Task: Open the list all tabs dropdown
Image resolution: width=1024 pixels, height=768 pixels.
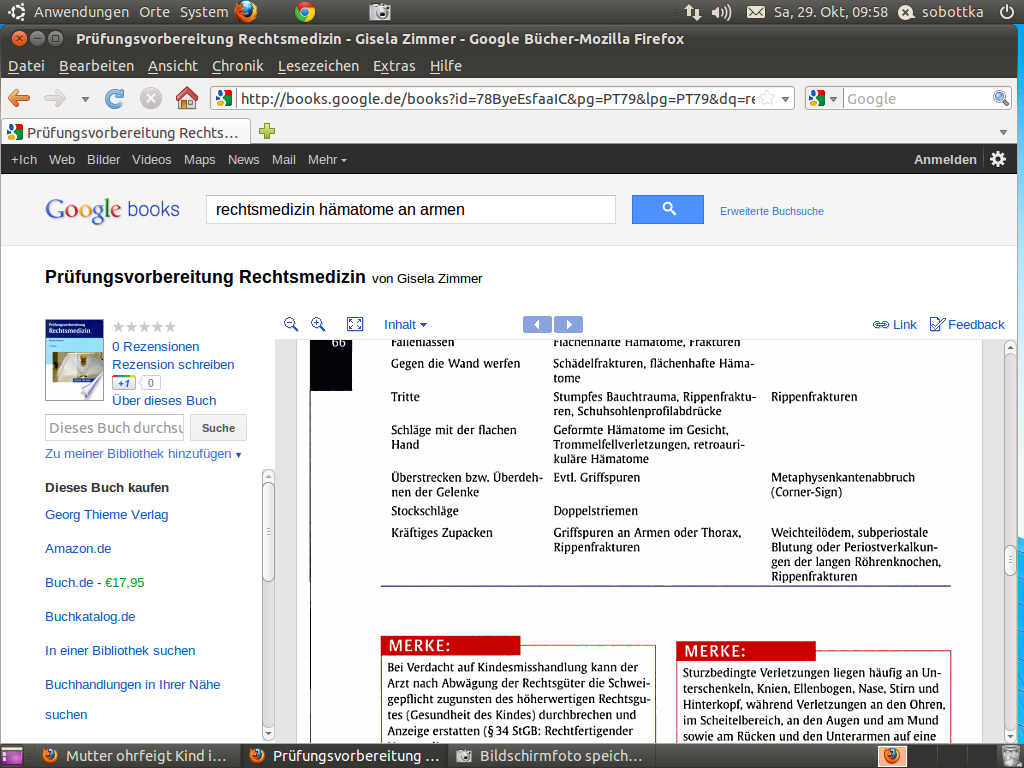Action: 1003,133
